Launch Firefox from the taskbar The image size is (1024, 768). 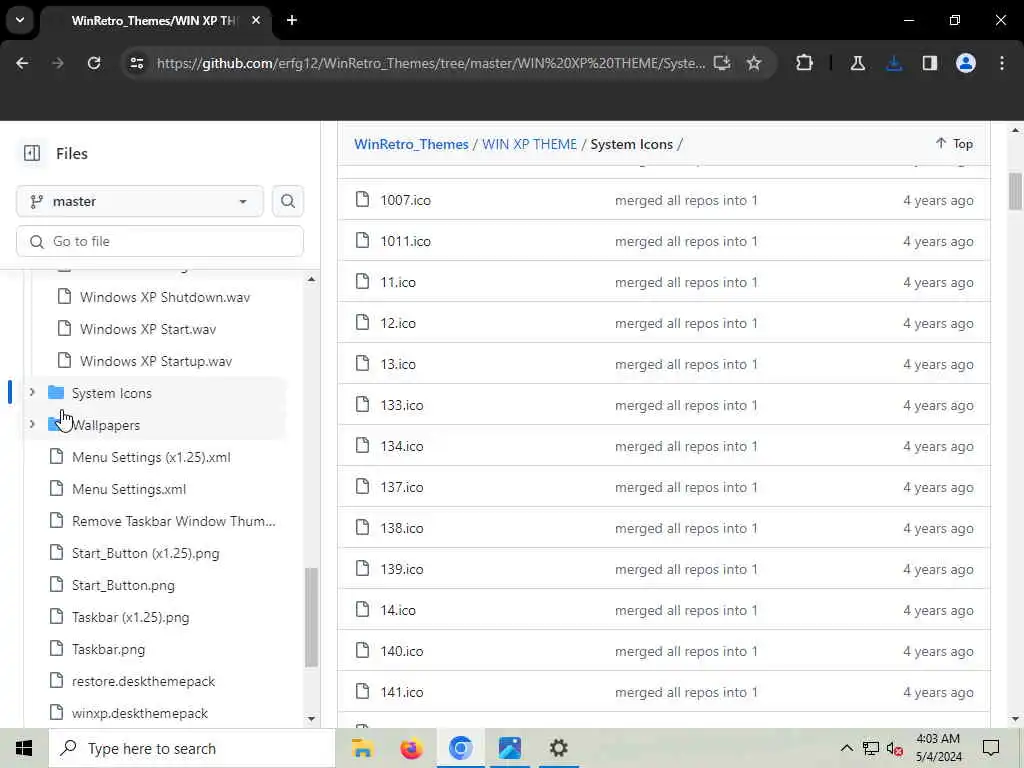[411, 748]
